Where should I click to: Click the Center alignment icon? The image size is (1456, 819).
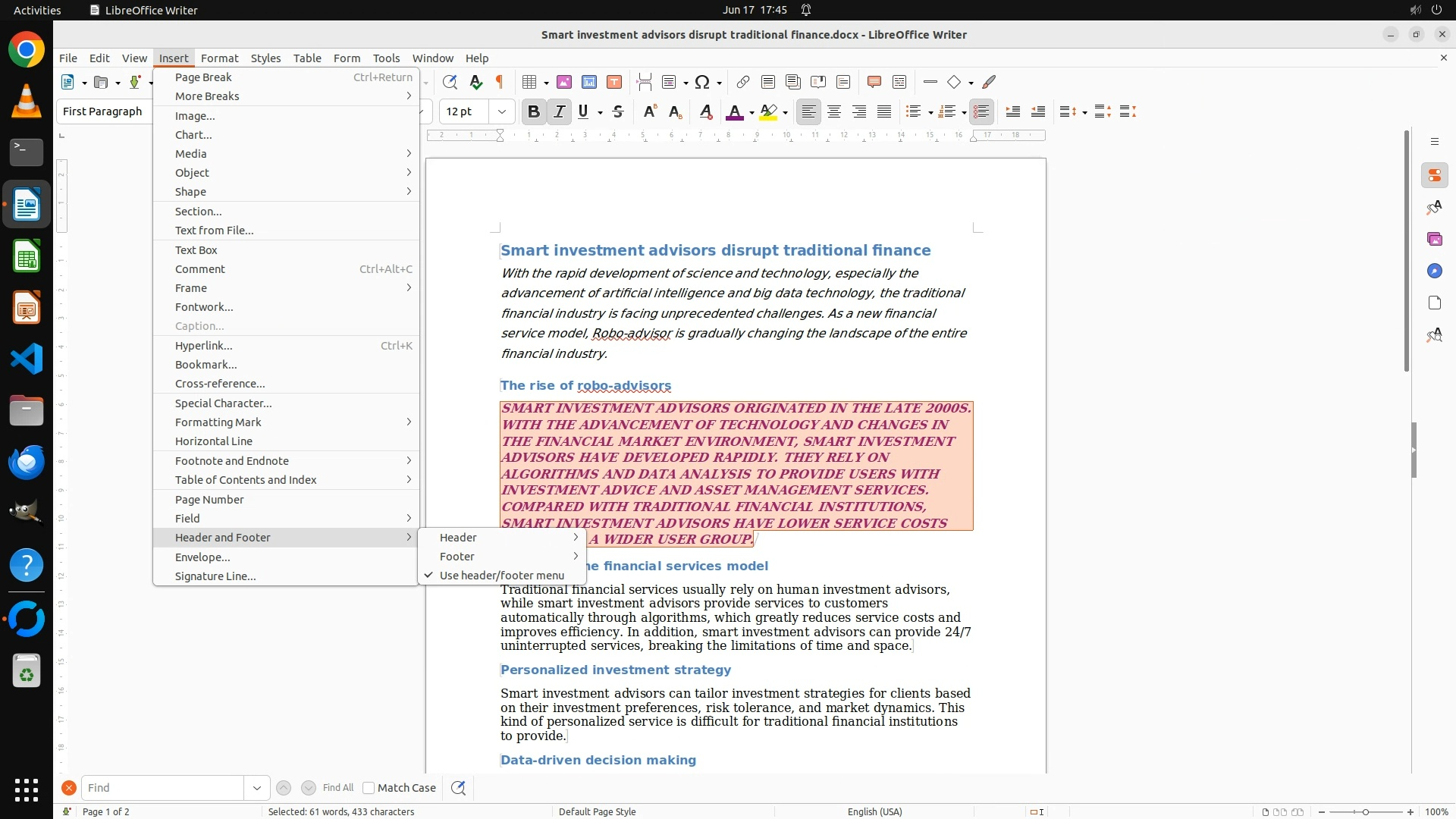pos(834,112)
